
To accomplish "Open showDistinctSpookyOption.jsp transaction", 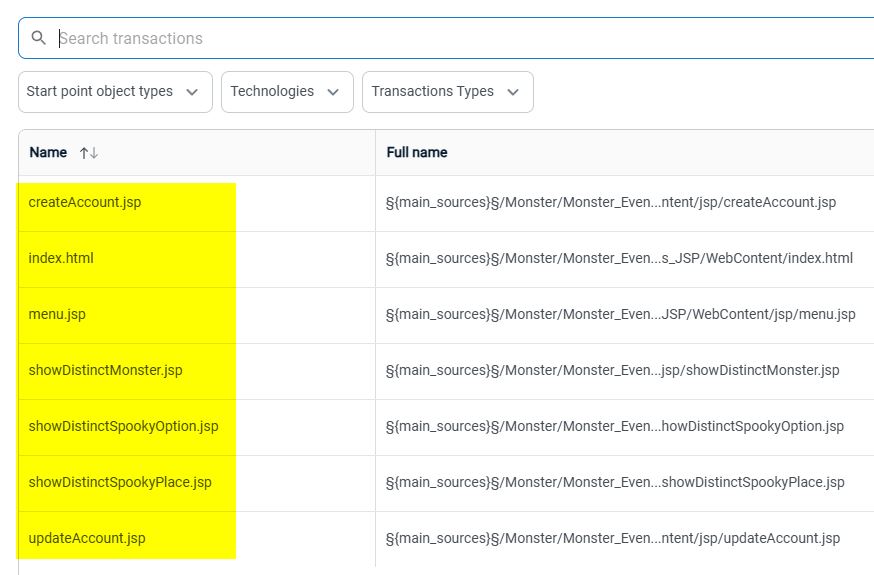I will (123, 426).
